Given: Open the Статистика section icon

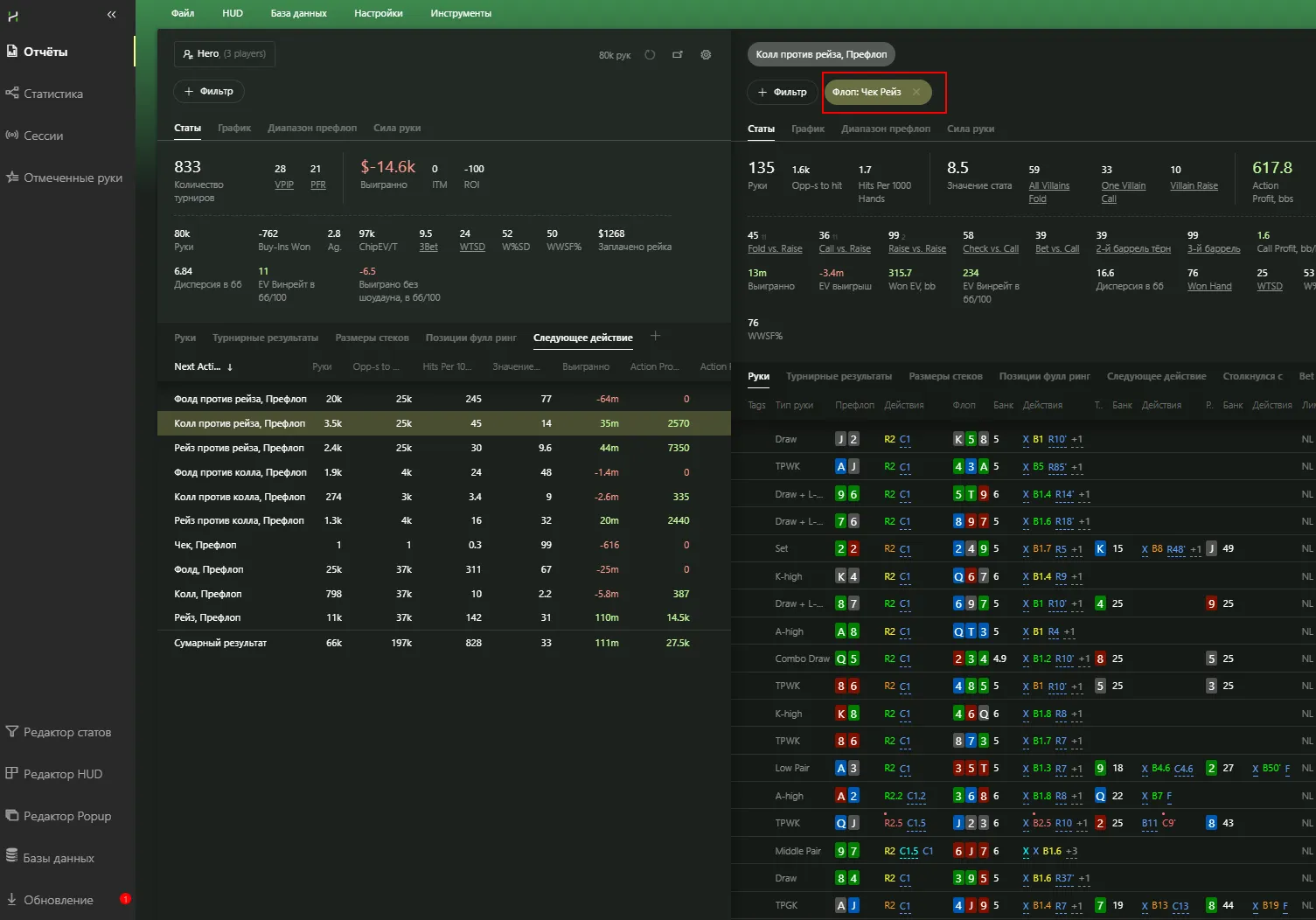Looking at the screenshot, I should [x=12, y=93].
